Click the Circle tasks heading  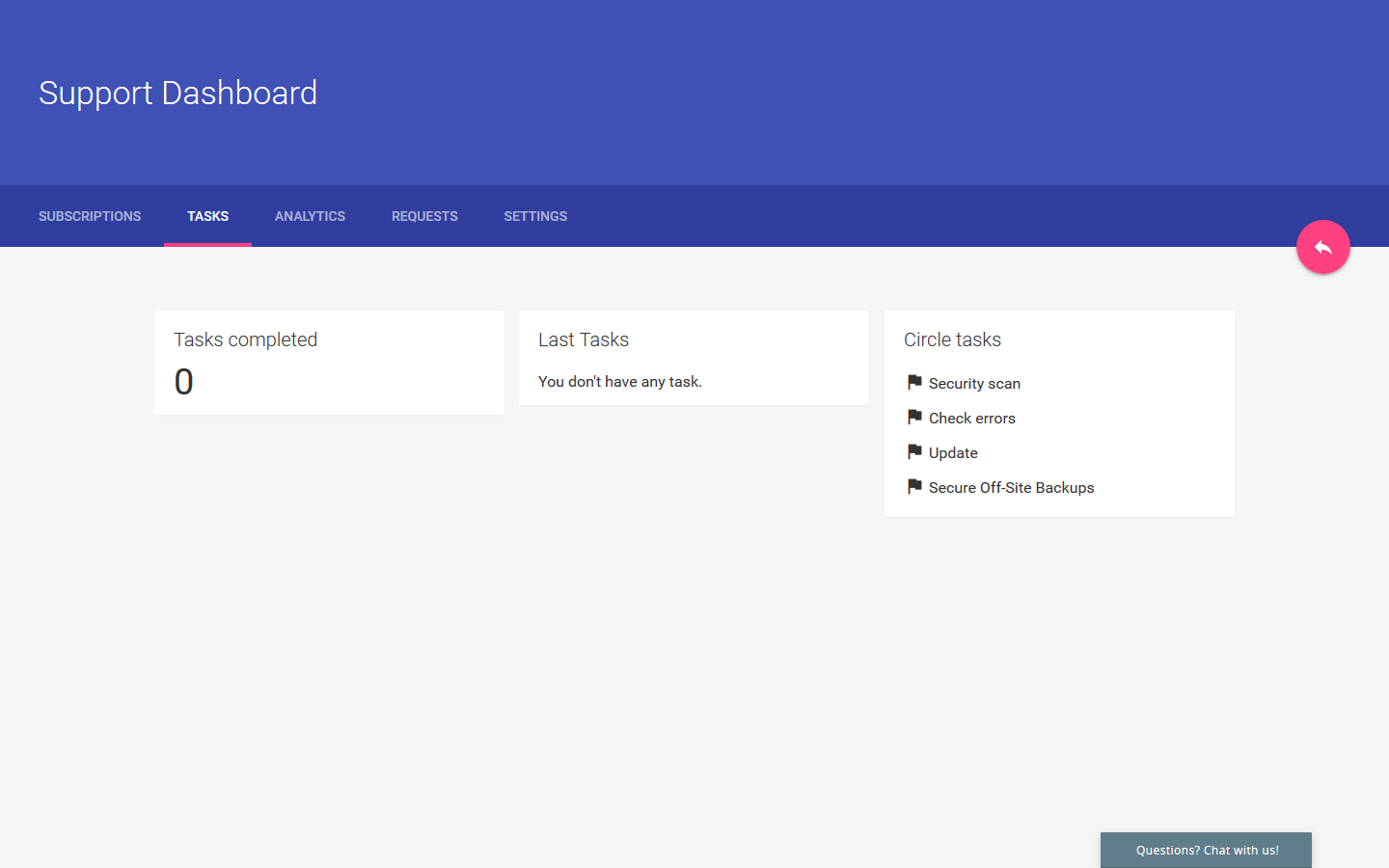click(952, 339)
